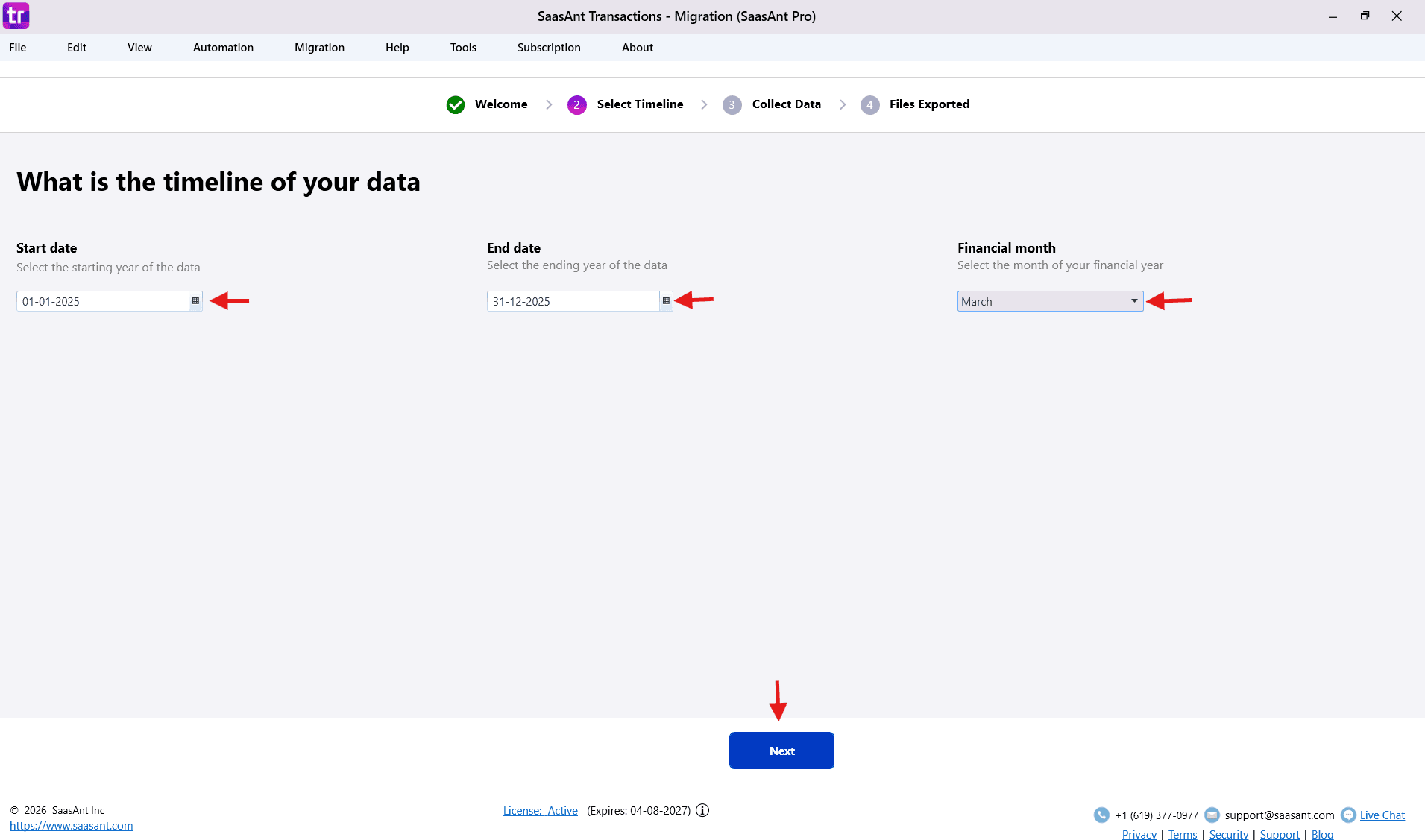Image resolution: width=1425 pixels, height=840 pixels.
Task: Open the Edit menu
Action: tap(77, 47)
